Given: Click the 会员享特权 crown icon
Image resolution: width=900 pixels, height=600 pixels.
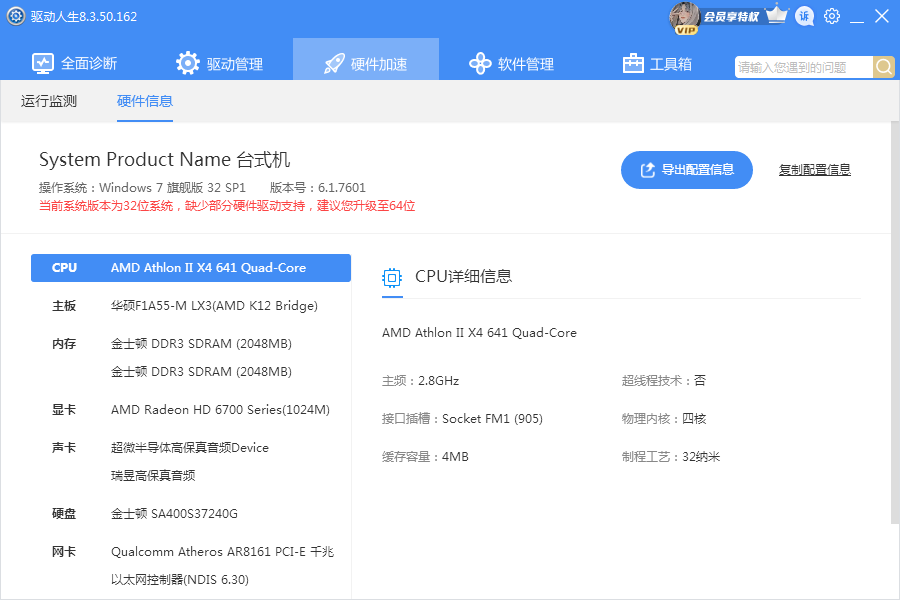Looking at the screenshot, I should (x=777, y=14).
